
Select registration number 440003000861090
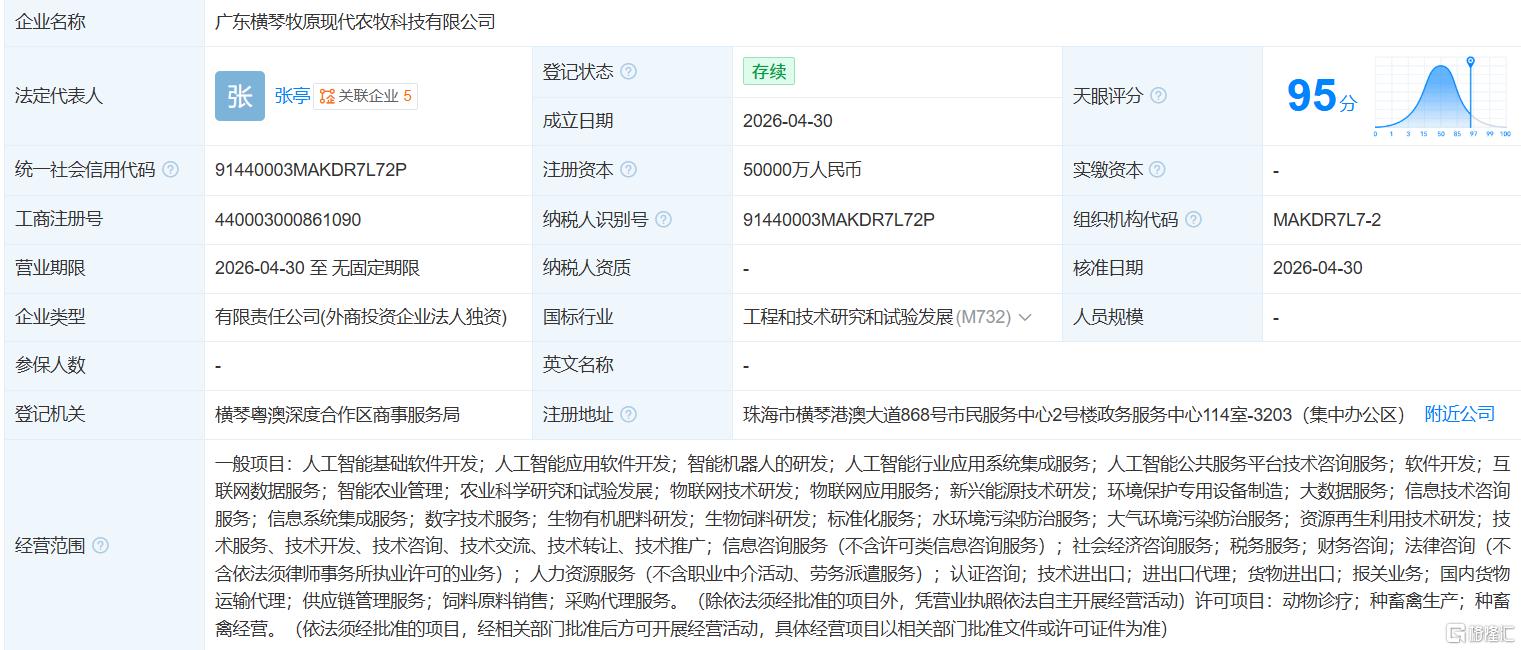point(288,219)
